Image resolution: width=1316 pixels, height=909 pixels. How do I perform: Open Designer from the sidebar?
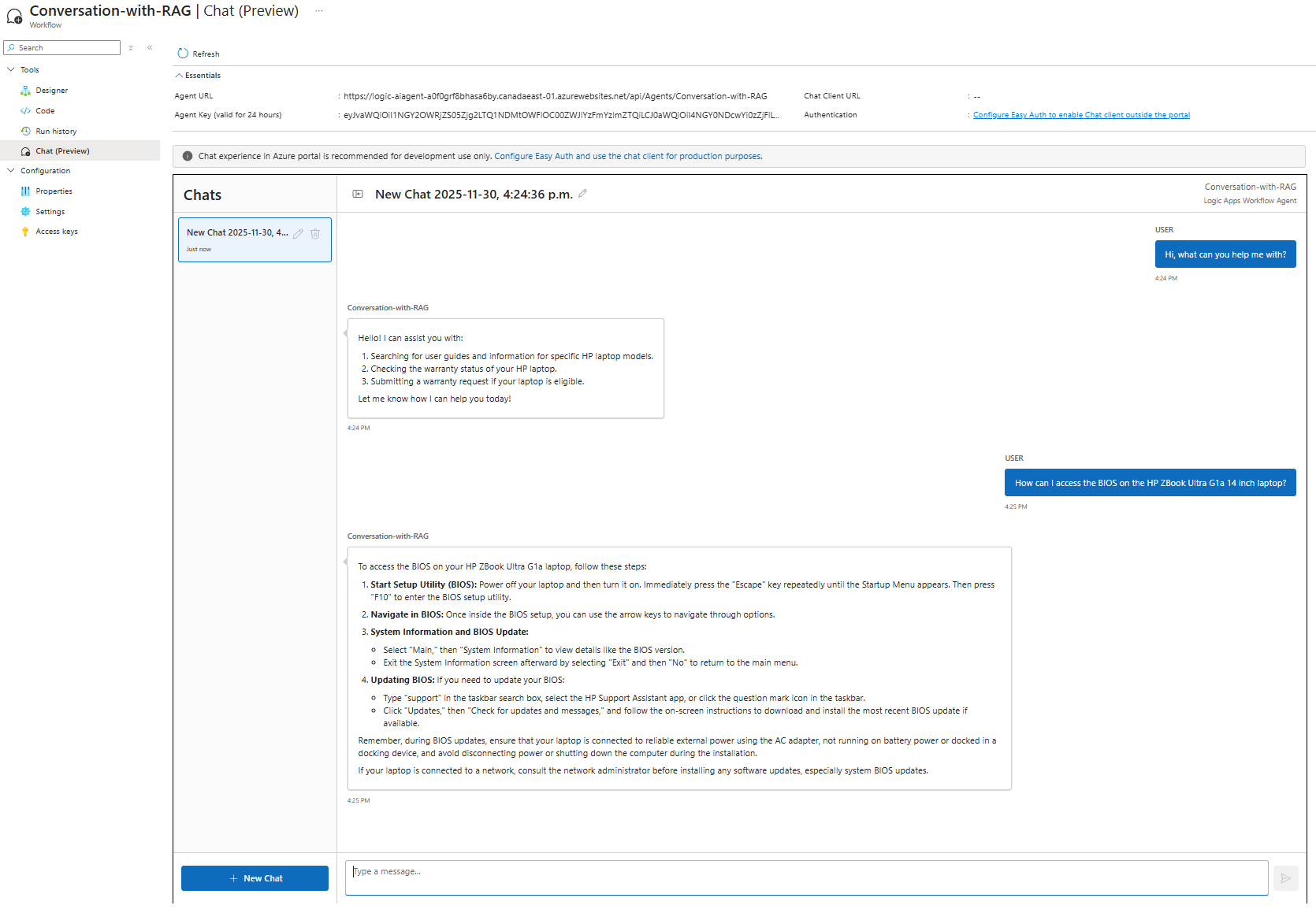pos(51,91)
